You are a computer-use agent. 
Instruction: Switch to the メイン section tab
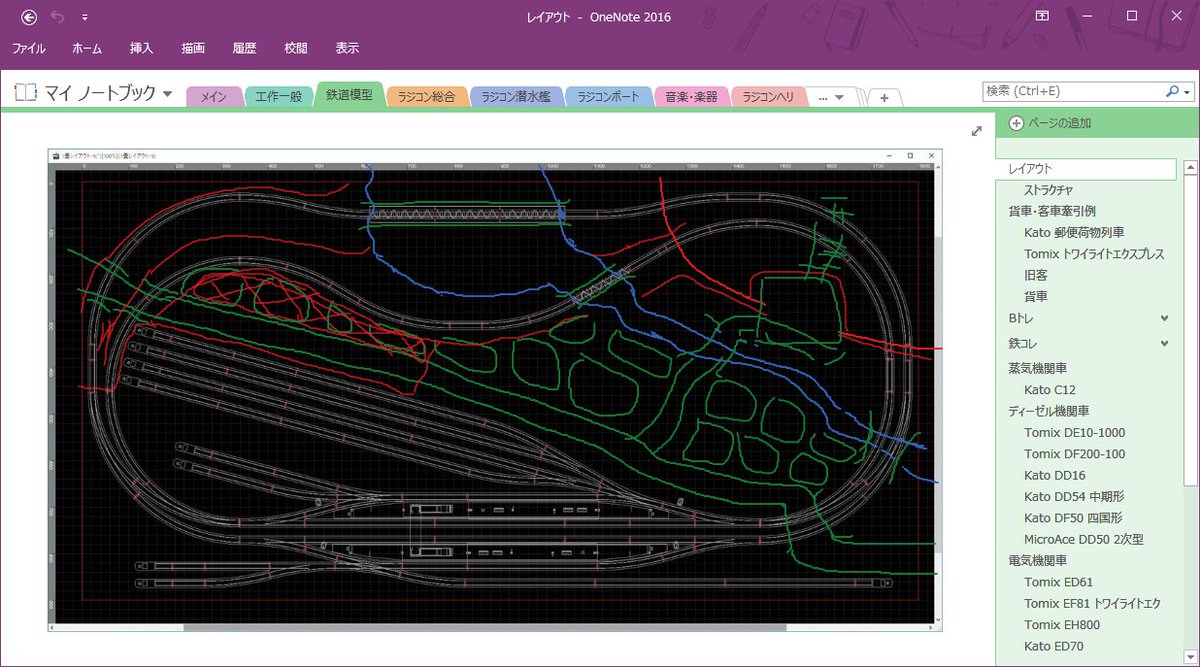pyautogui.click(x=214, y=97)
